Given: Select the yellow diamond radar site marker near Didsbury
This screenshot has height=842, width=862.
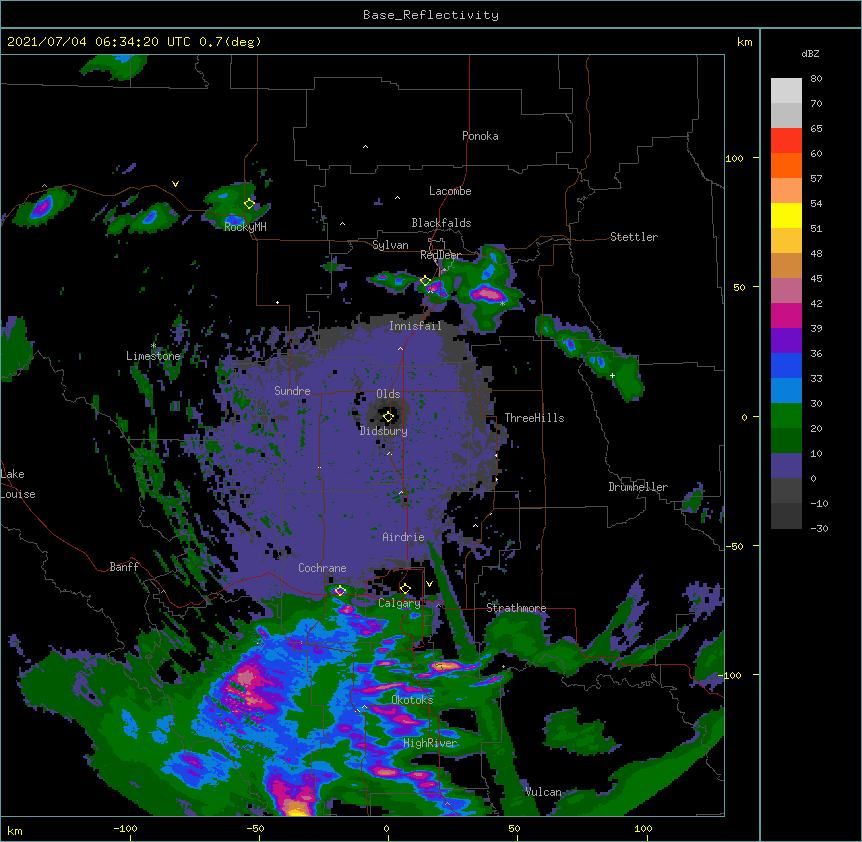Looking at the screenshot, I should tap(388, 417).
